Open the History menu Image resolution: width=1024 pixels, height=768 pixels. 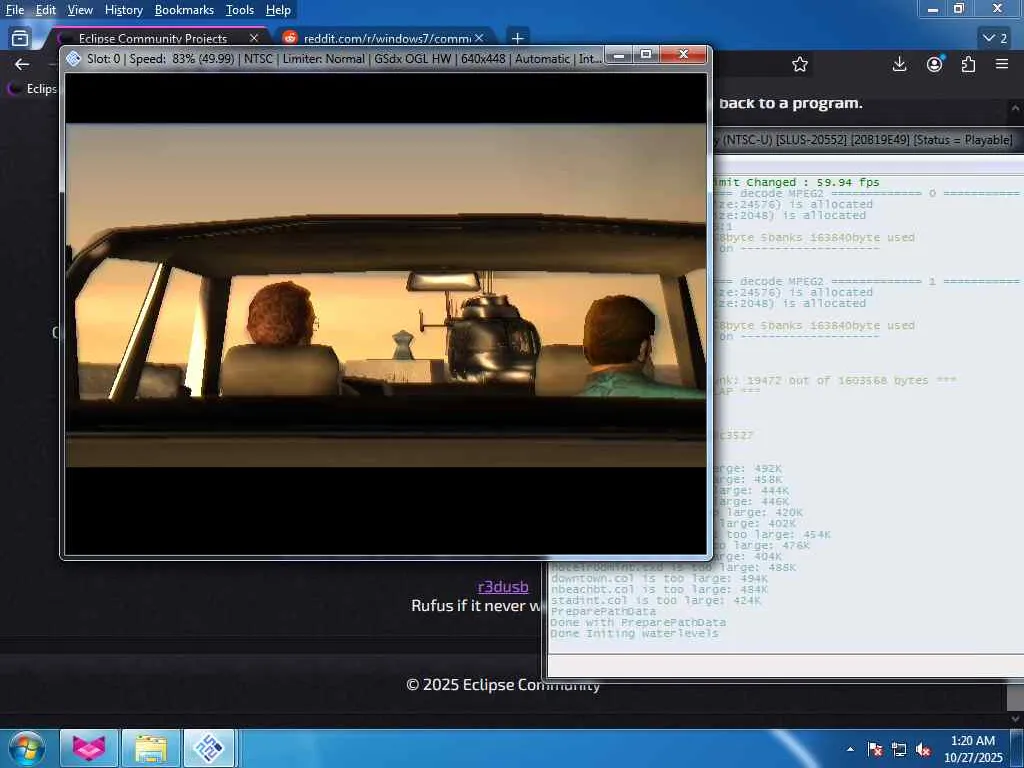coord(123,10)
